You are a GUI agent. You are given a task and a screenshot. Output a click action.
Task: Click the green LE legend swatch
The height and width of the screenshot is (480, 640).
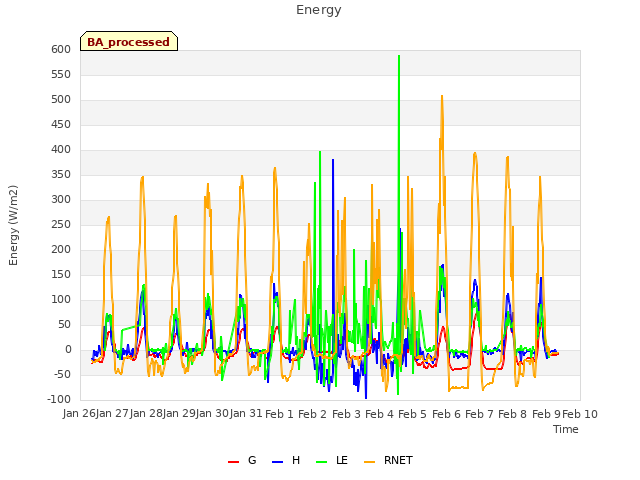click(x=322, y=462)
